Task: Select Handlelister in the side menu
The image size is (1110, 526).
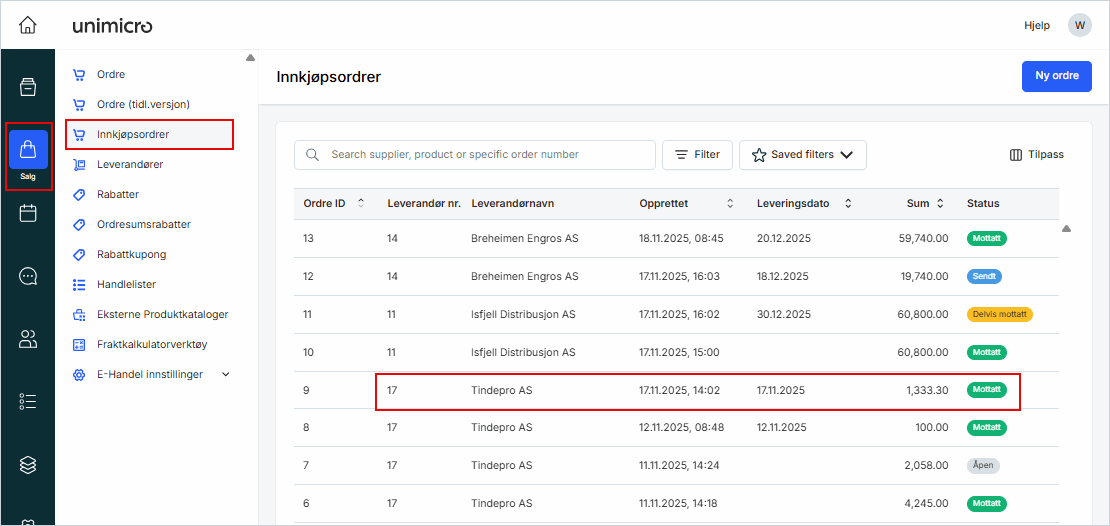Action: (x=126, y=284)
